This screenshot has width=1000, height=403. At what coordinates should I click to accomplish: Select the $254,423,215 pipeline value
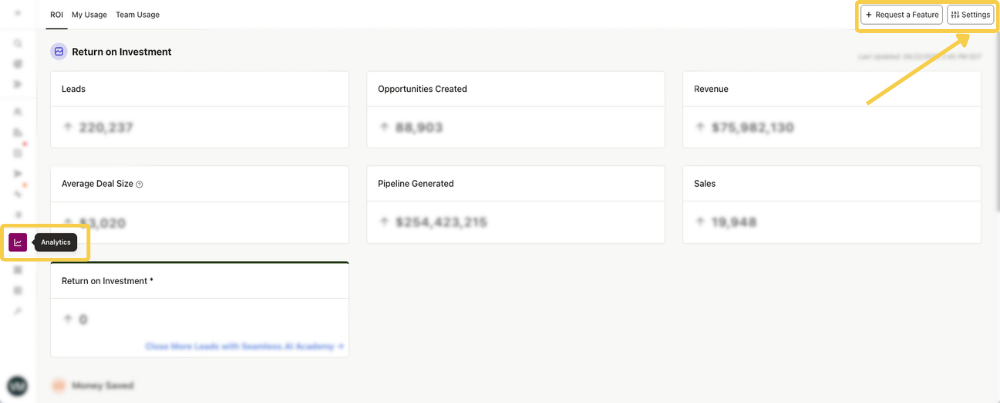tap(441, 223)
